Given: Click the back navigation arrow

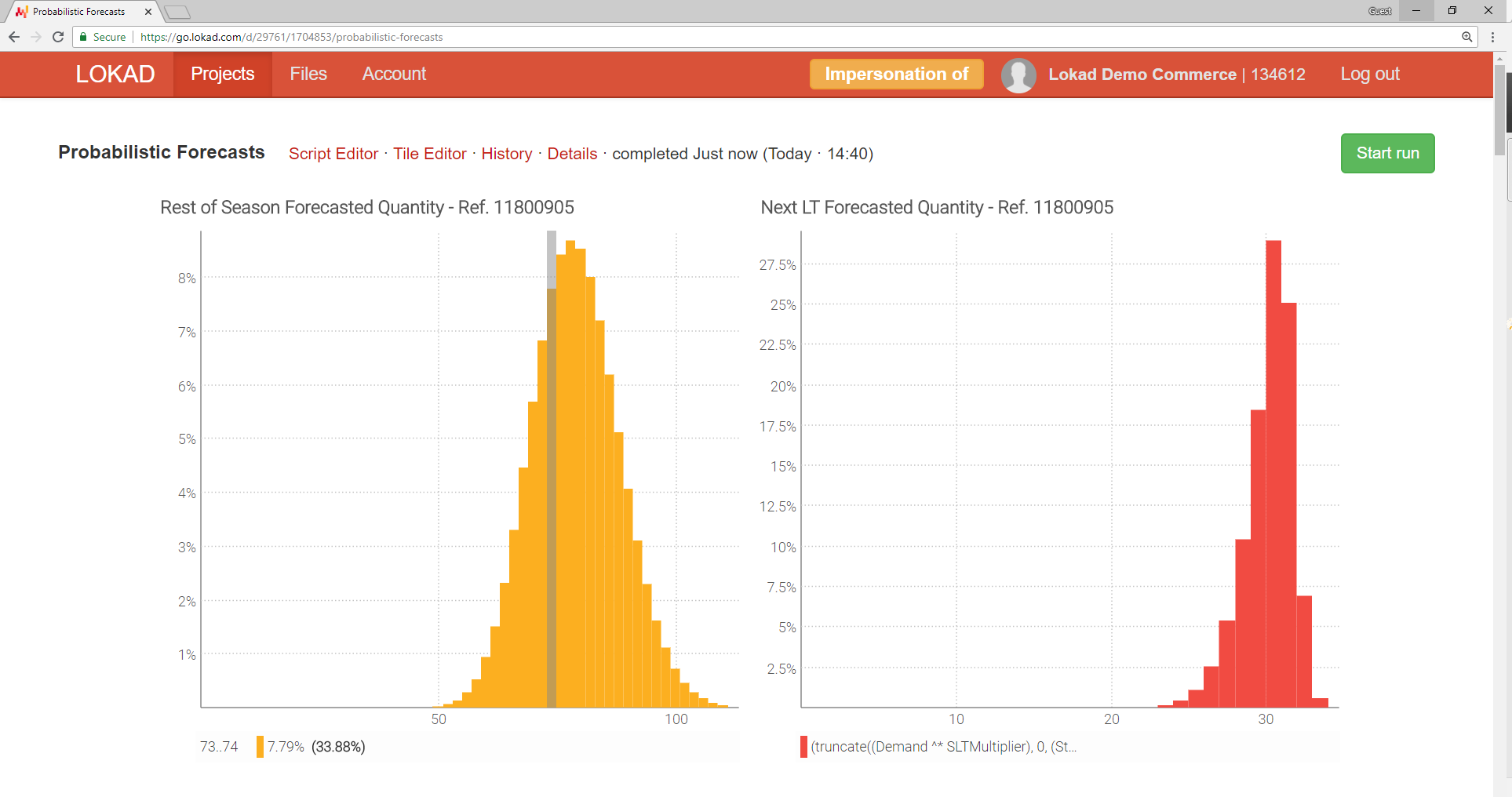Looking at the screenshot, I should (x=14, y=36).
